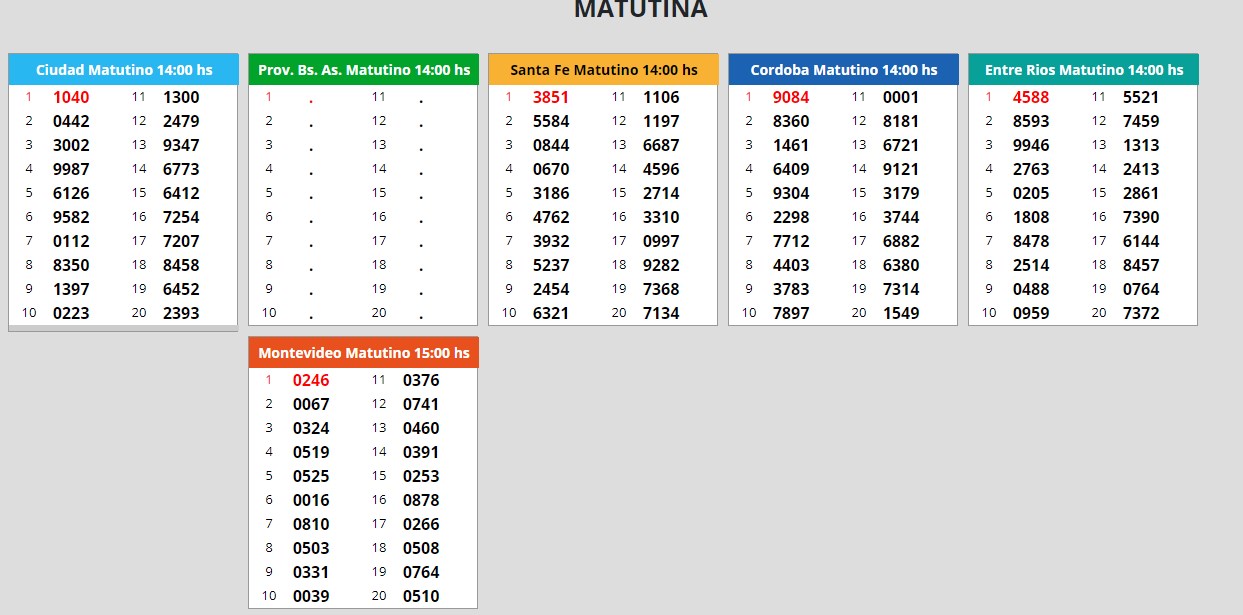1243x615 pixels.
Task: Select number 0510 in Montevideo position 20
Action: (421, 596)
